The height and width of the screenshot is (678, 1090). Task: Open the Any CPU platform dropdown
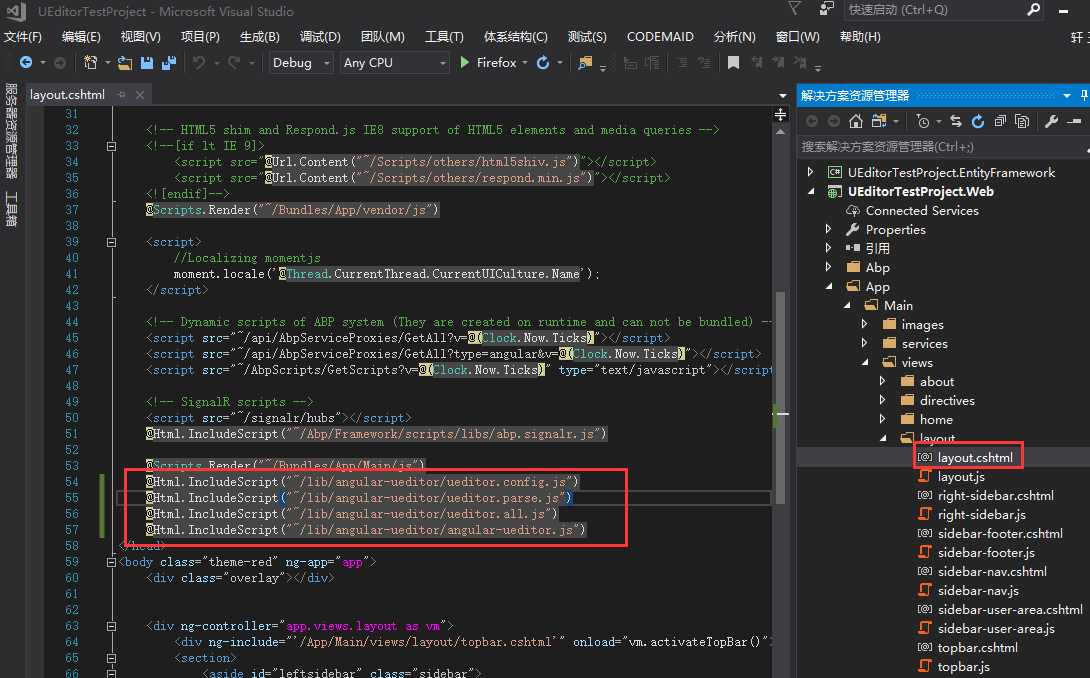(394, 63)
